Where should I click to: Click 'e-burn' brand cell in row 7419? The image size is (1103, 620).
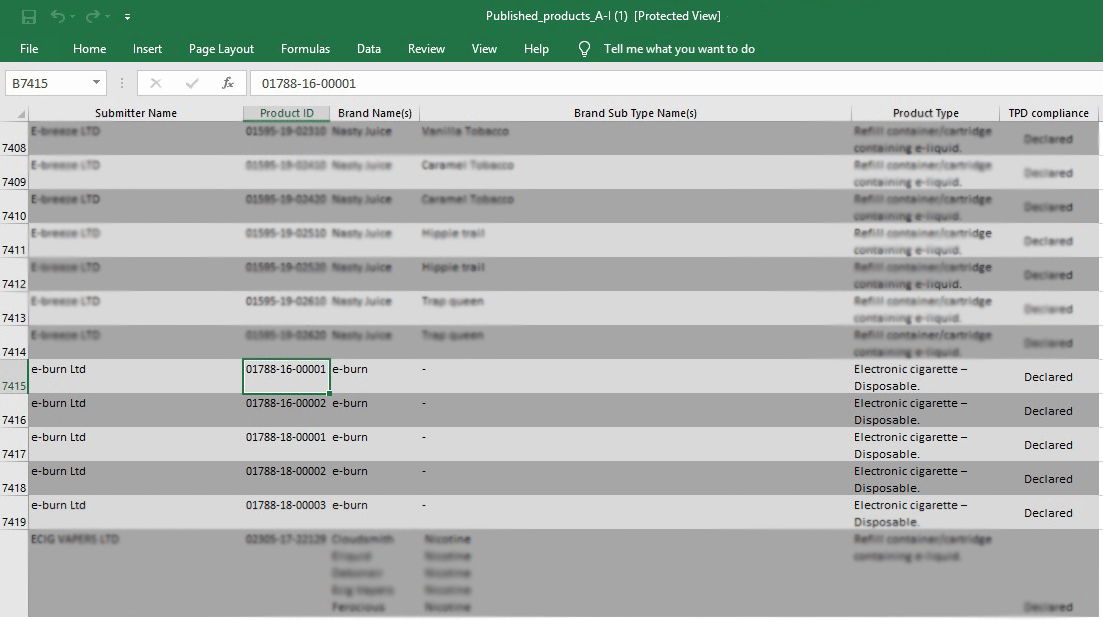coord(375,513)
